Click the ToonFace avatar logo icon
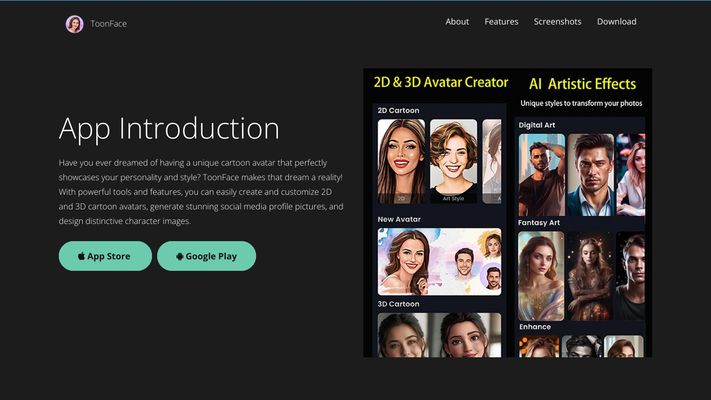Viewport: 711px width, 400px height. [74, 24]
